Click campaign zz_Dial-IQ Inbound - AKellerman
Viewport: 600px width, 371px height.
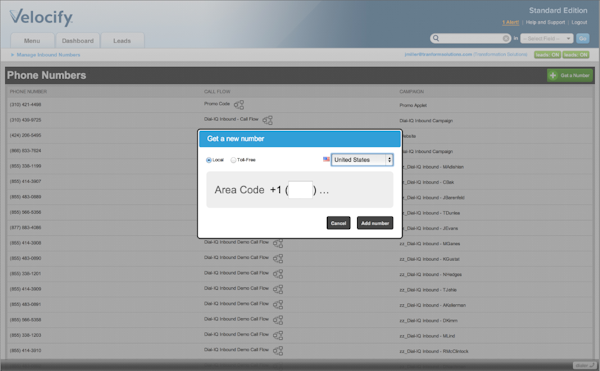click(432, 305)
